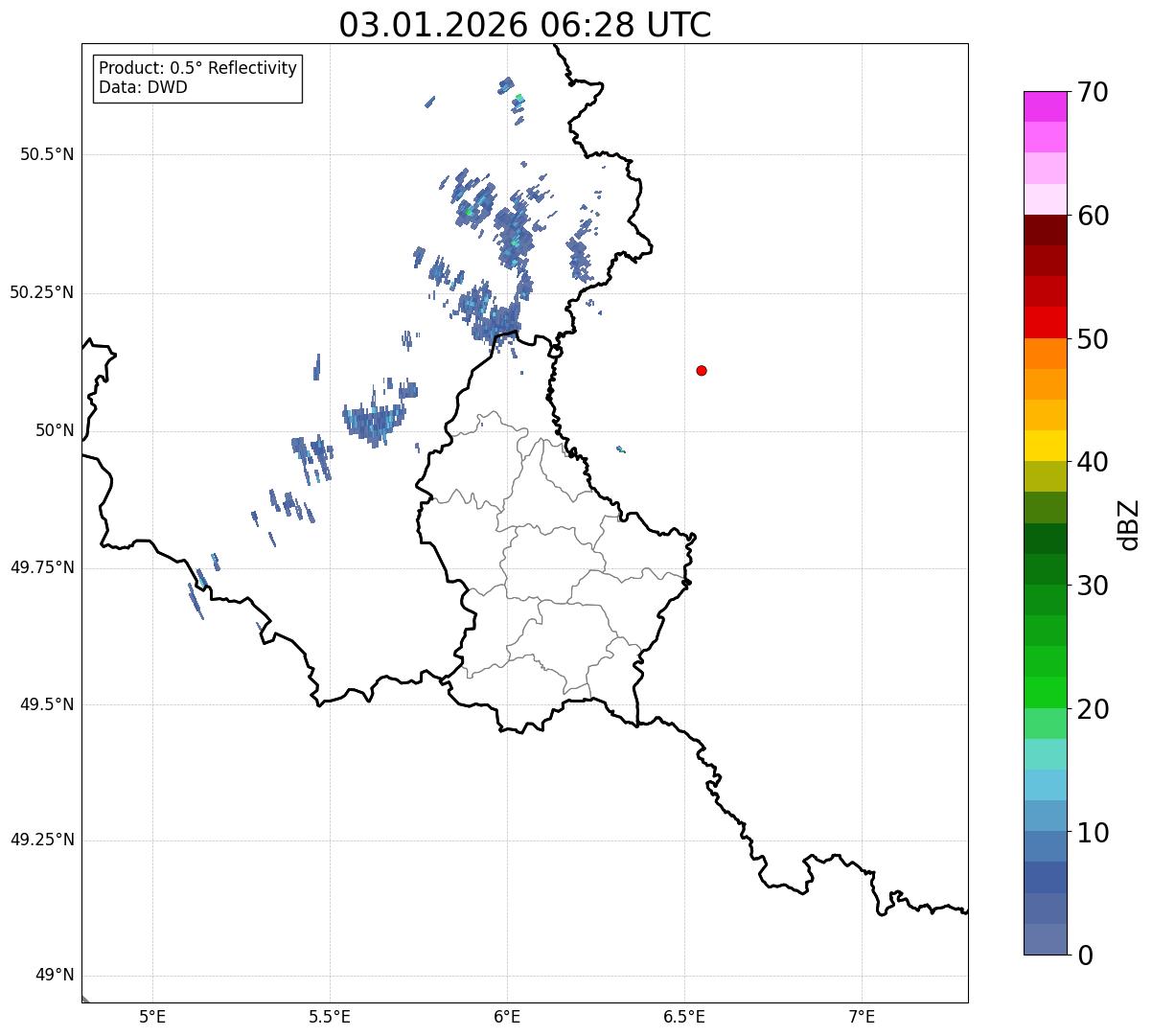Click the Product: 0.5° Reflectivity legend text
The image size is (1152, 1036).
coord(197,69)
